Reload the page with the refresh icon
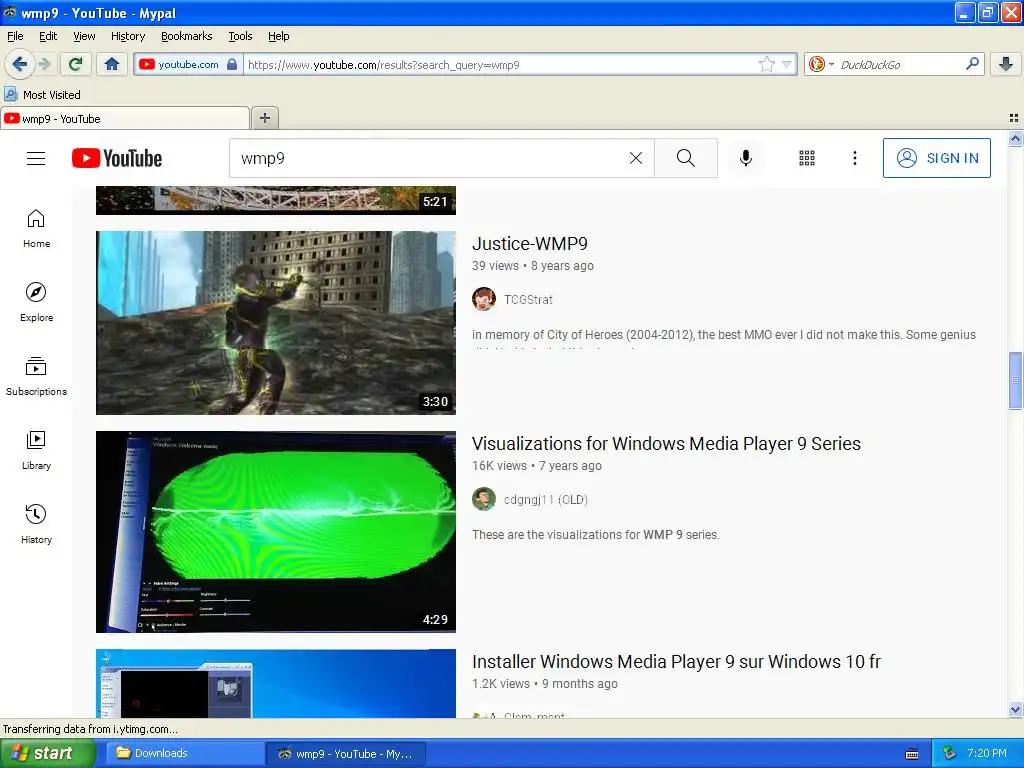The width and height of the screenshot is (1024, 768). tap(76, 64)
